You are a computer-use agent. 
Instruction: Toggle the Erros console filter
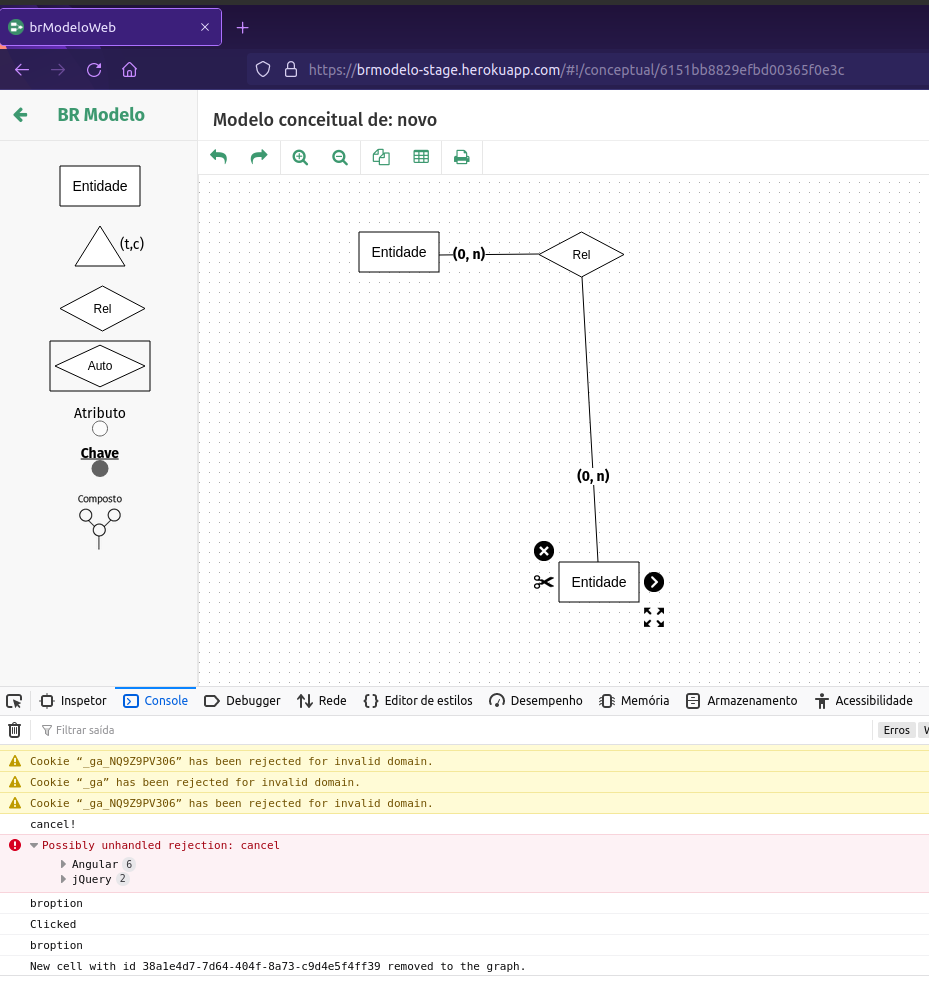pos(896,730)
